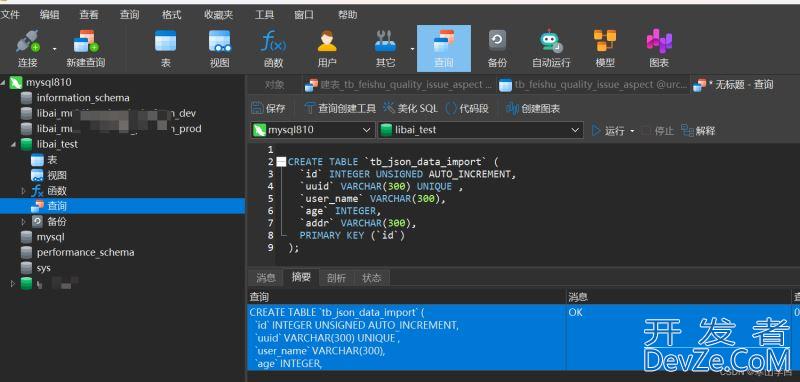Open the 用户 (User) toolbar icon
The height and width of the screenshot is (382, 800).
(x=327, y=49)
